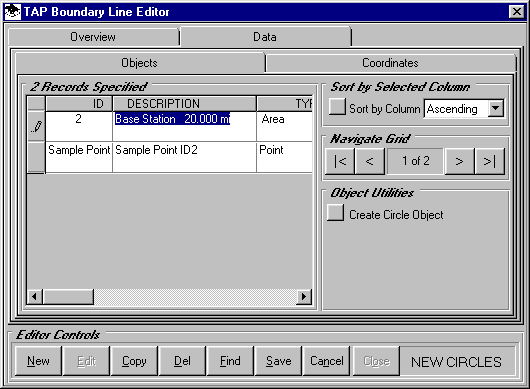This screenshot has width=530, height=389.
Task: Click the 'Area' type cell
Action: point(285,126)
